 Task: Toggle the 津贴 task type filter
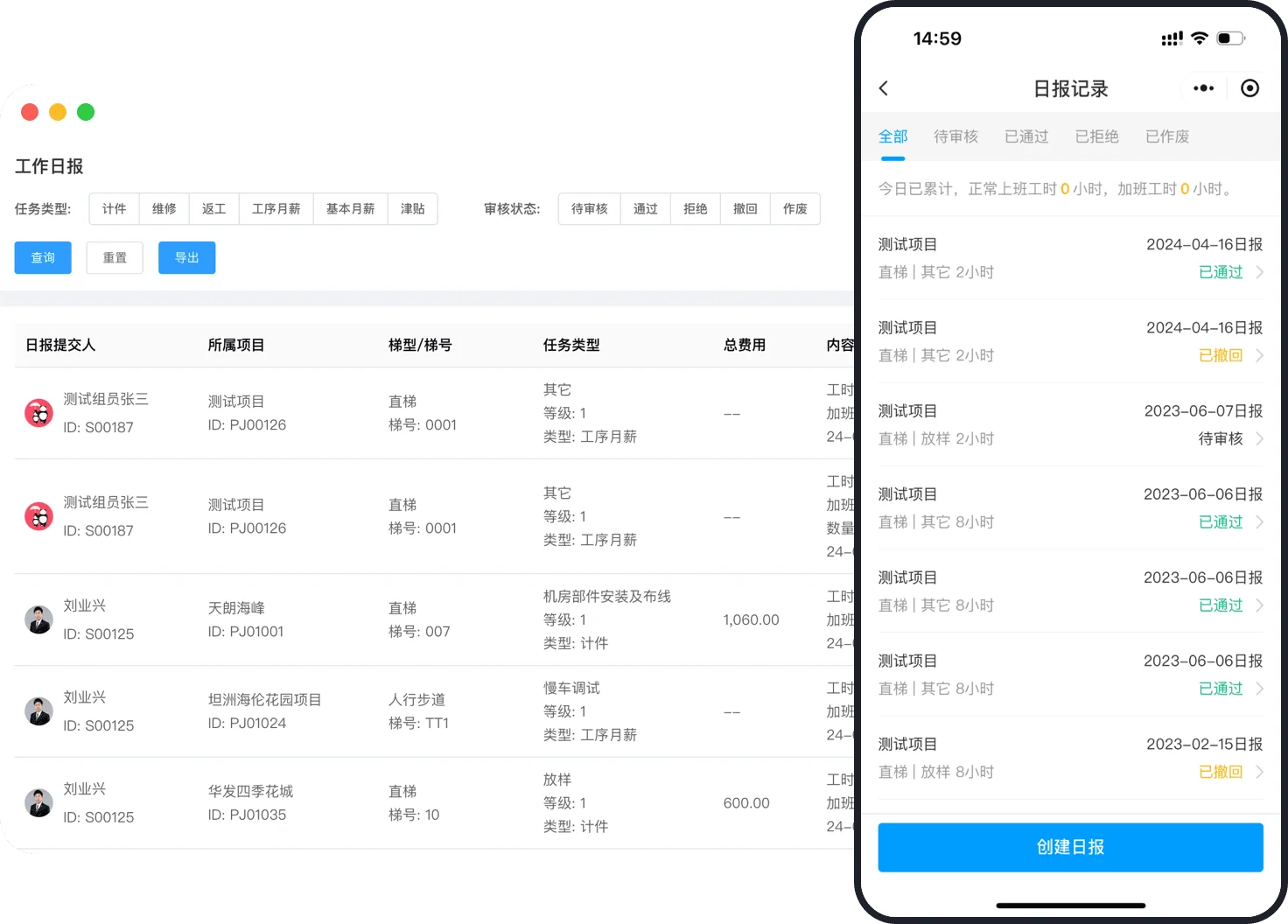[412, 208]
